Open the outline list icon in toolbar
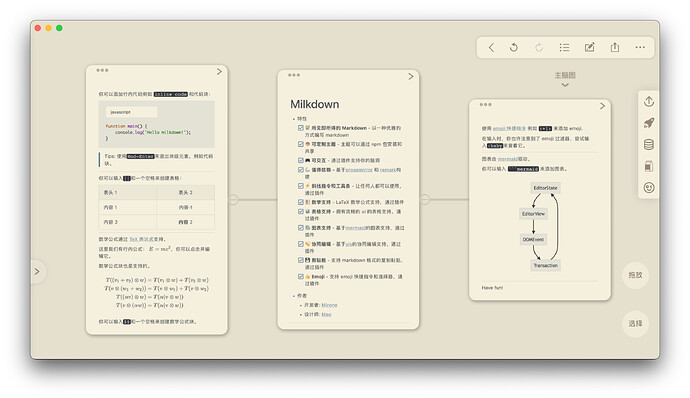Image resolution: width=690 pixels, height=398 pixels. (564, 48)
